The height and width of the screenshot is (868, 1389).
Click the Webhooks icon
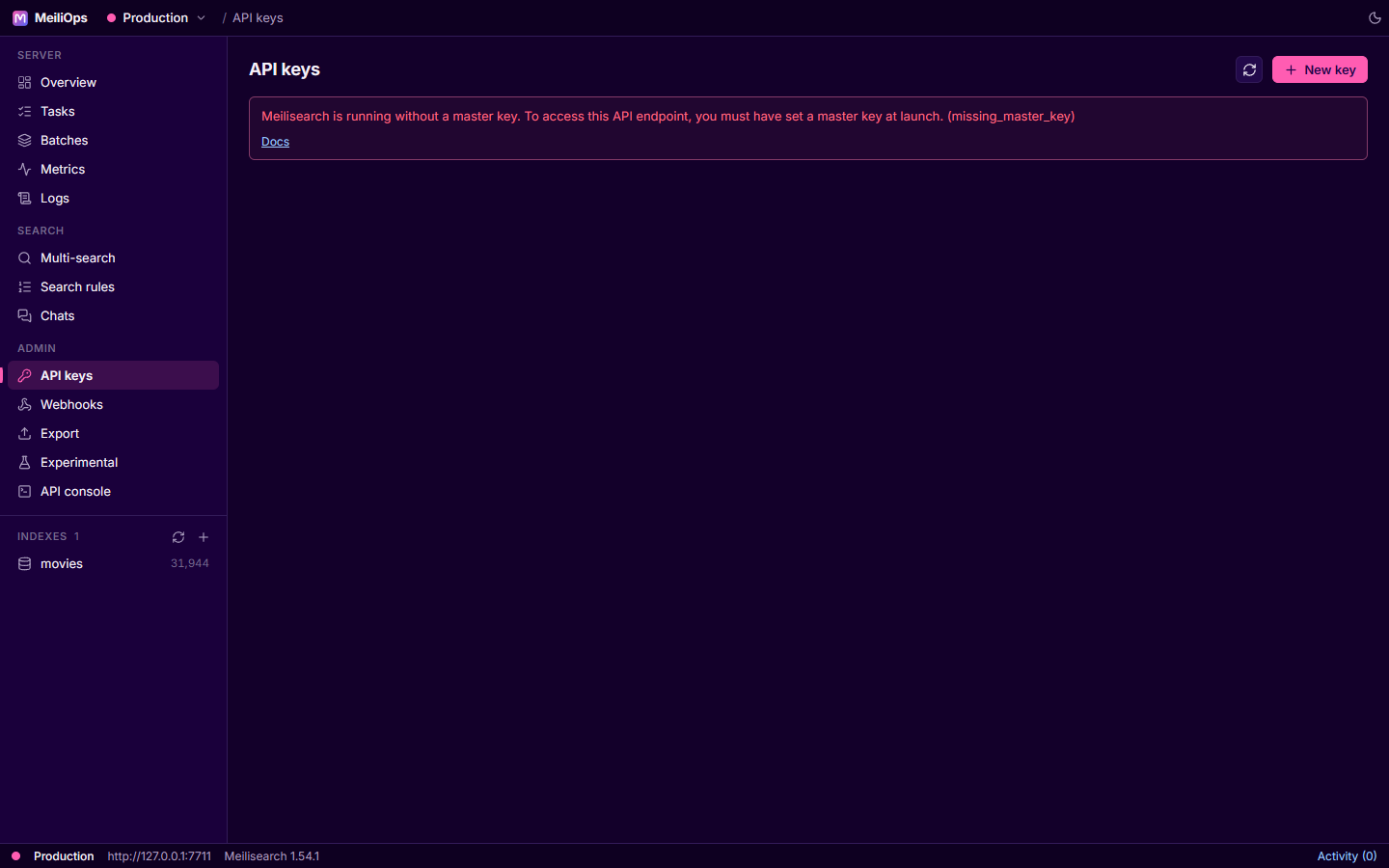coord(25,405)
